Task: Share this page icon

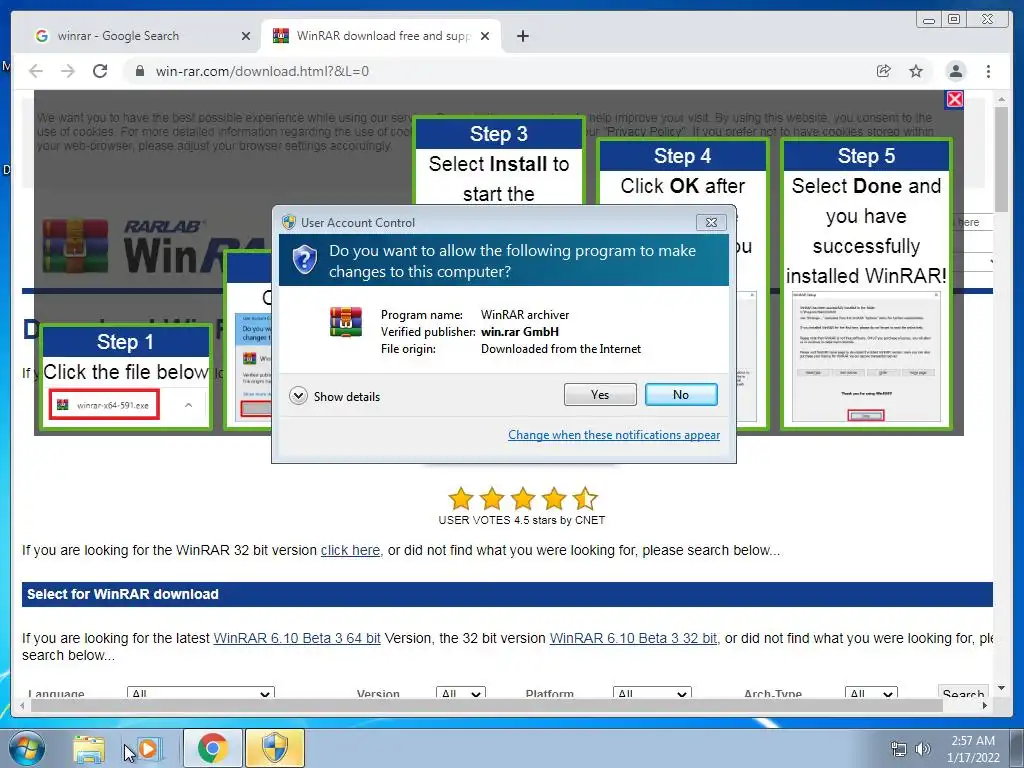Action: click(x=884, y=71)
